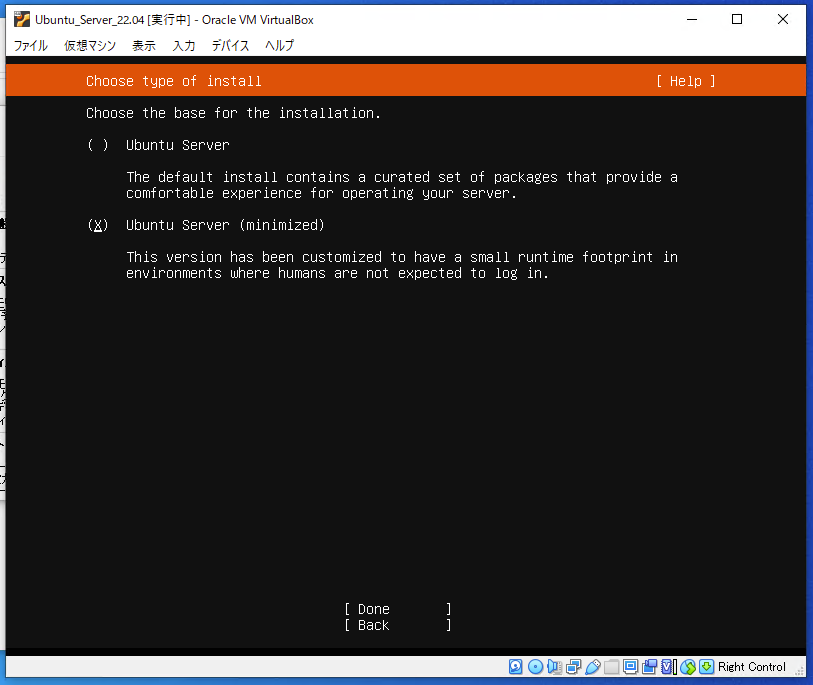The width and height of the screenshot is (813, 685).
Task: Select Ubuntu Server (minimized) radio option
Action: coord(98,225)
